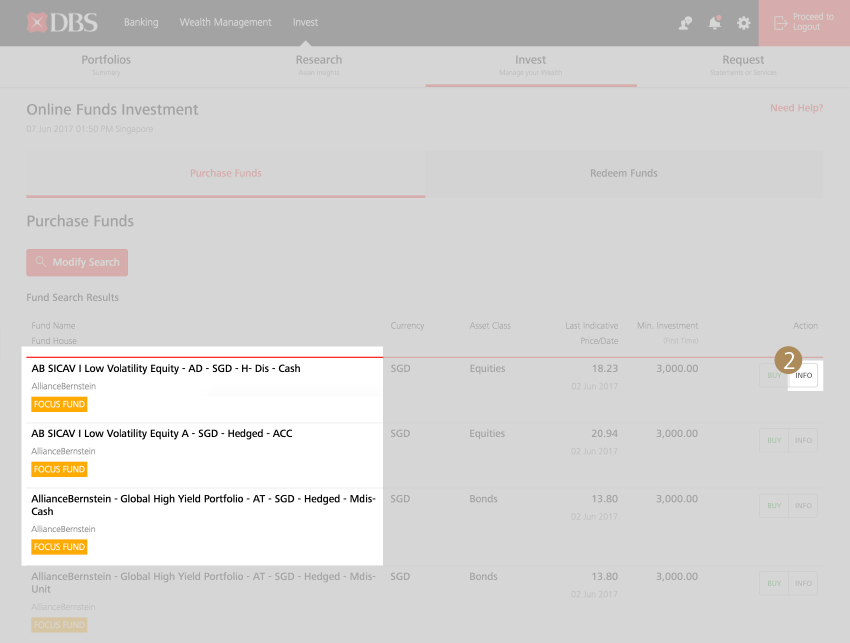Click magnifier icon in Modify Search

(x=41, y=262)
